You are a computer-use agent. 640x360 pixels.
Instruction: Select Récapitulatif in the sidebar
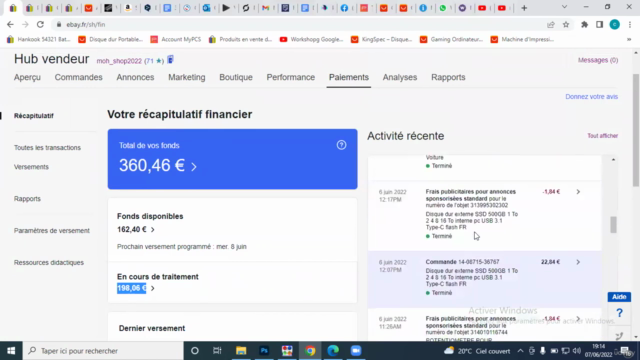pos(34,116)
